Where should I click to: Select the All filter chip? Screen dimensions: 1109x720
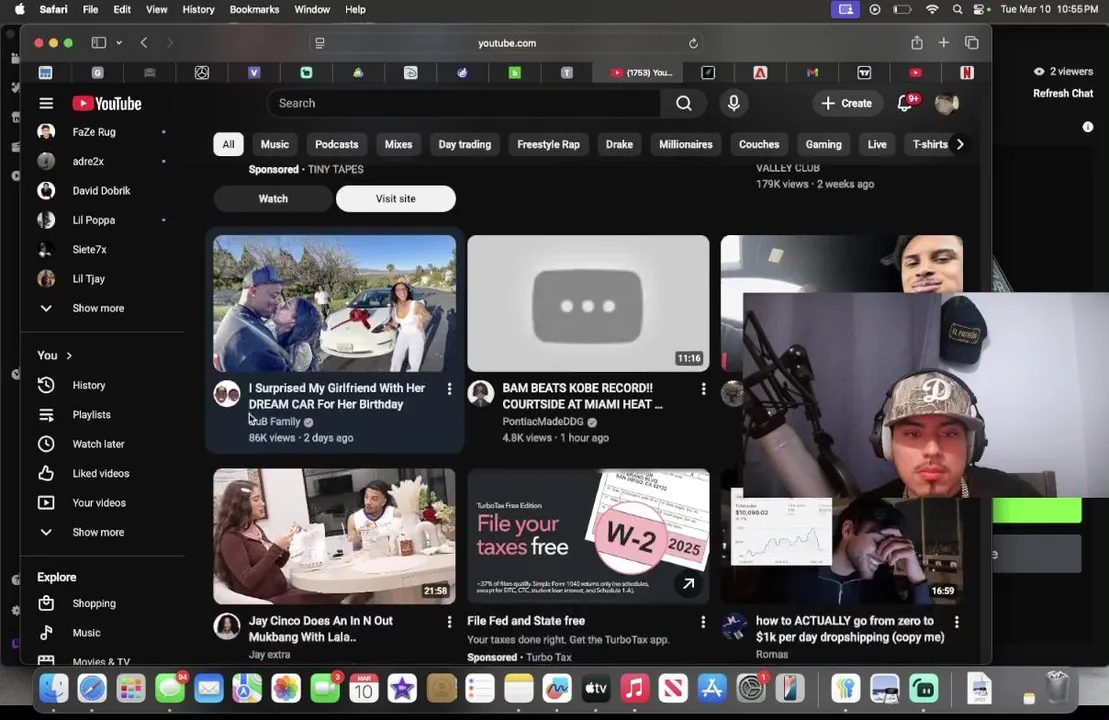(228, 144)
